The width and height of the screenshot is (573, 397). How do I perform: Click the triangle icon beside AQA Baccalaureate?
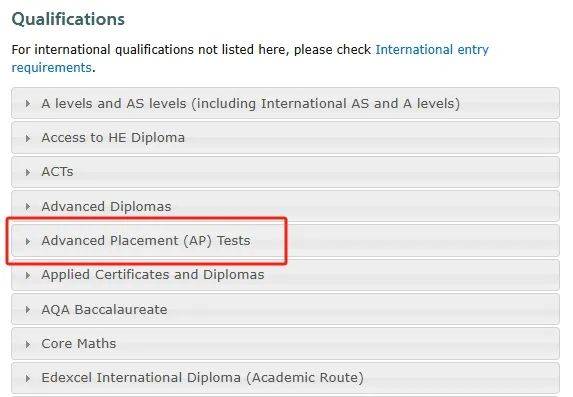28,310
